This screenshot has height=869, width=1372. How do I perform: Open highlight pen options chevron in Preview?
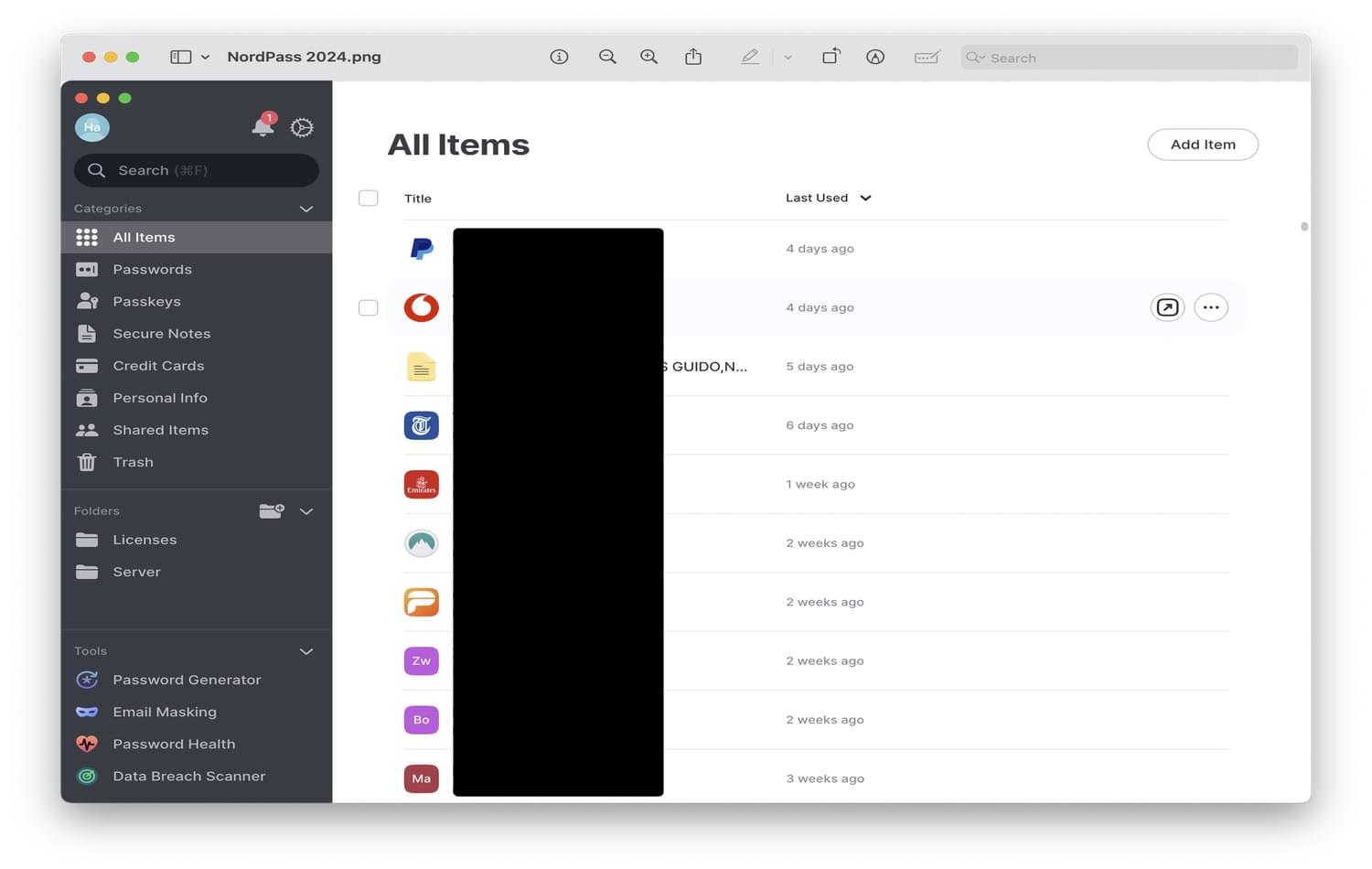pyautogui.click(x=788, y=57)
